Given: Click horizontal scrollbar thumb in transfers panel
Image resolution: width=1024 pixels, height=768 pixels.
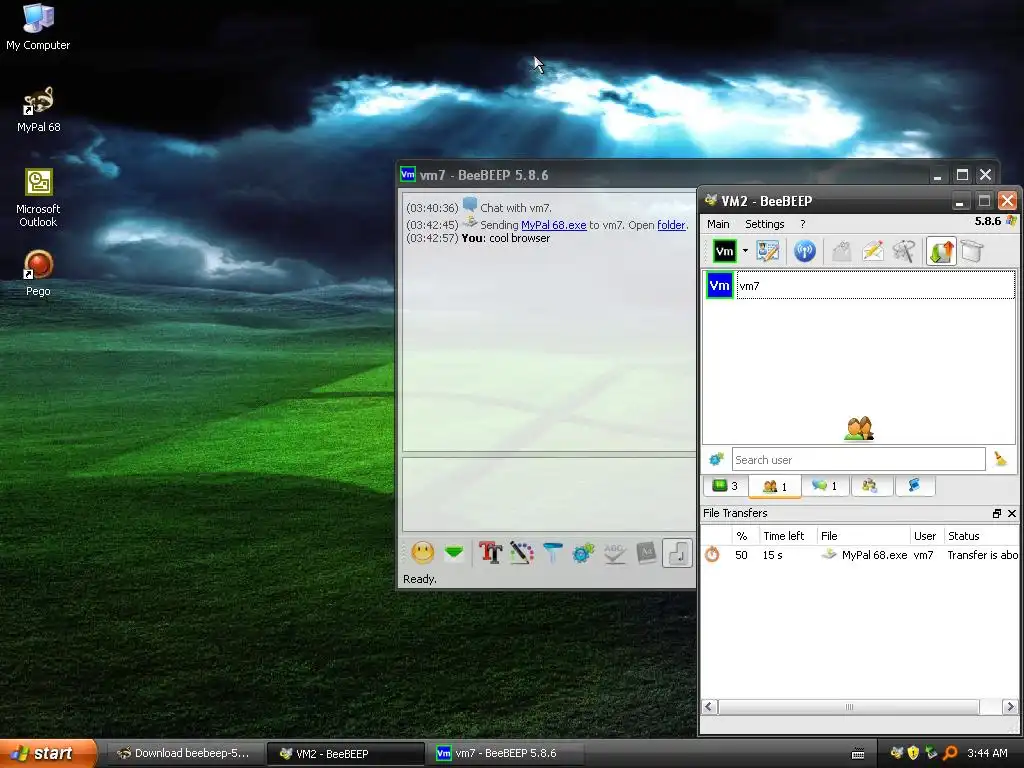Looking at the screenshot, I should pos(848,707).
